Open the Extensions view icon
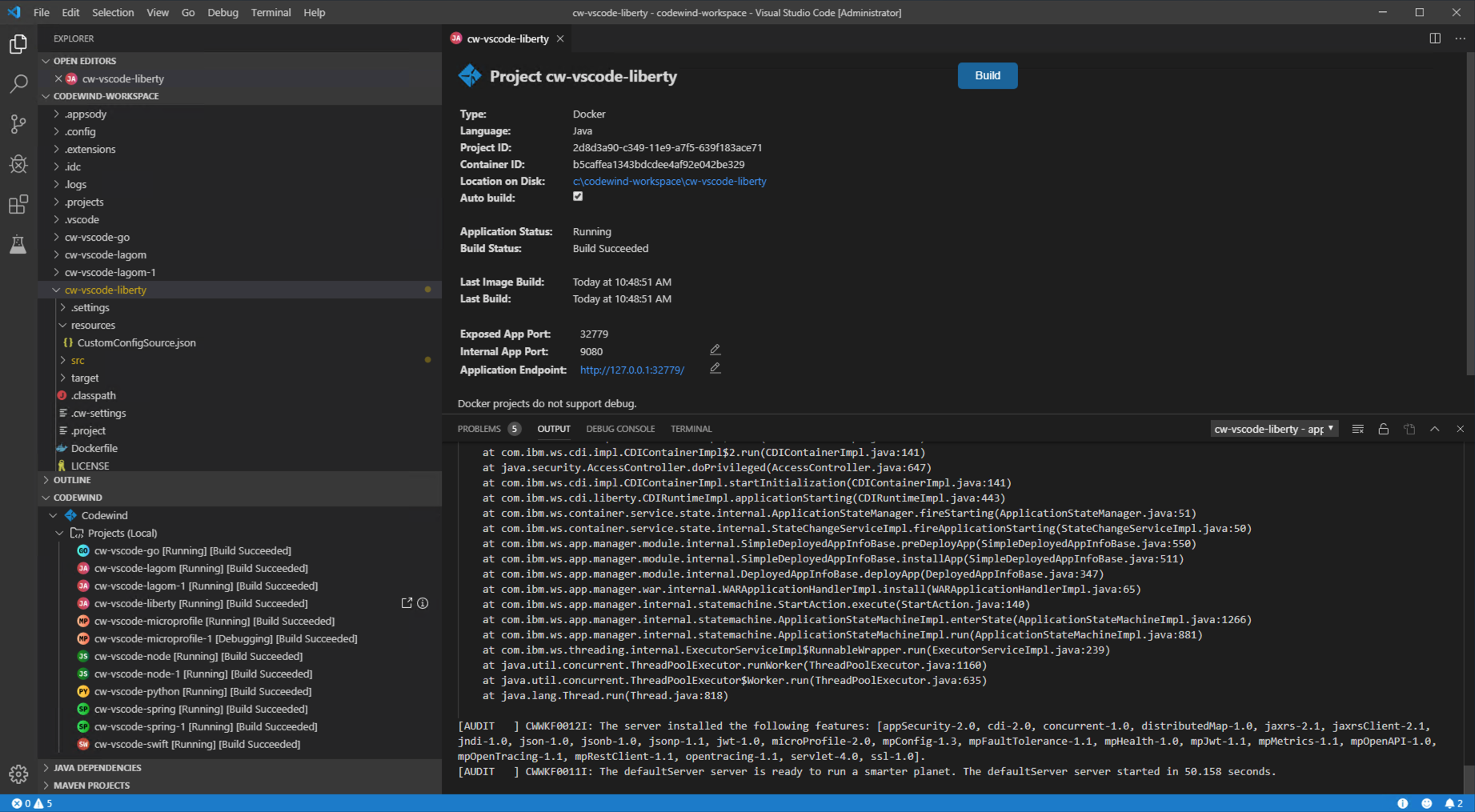This screenshot has width=1475, height=812. point(18,204)
